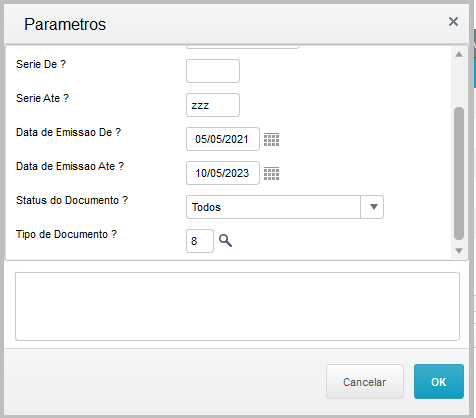The image size is (476, 418).
Task: Click the Status do Documento label
Action: point(72,200)
